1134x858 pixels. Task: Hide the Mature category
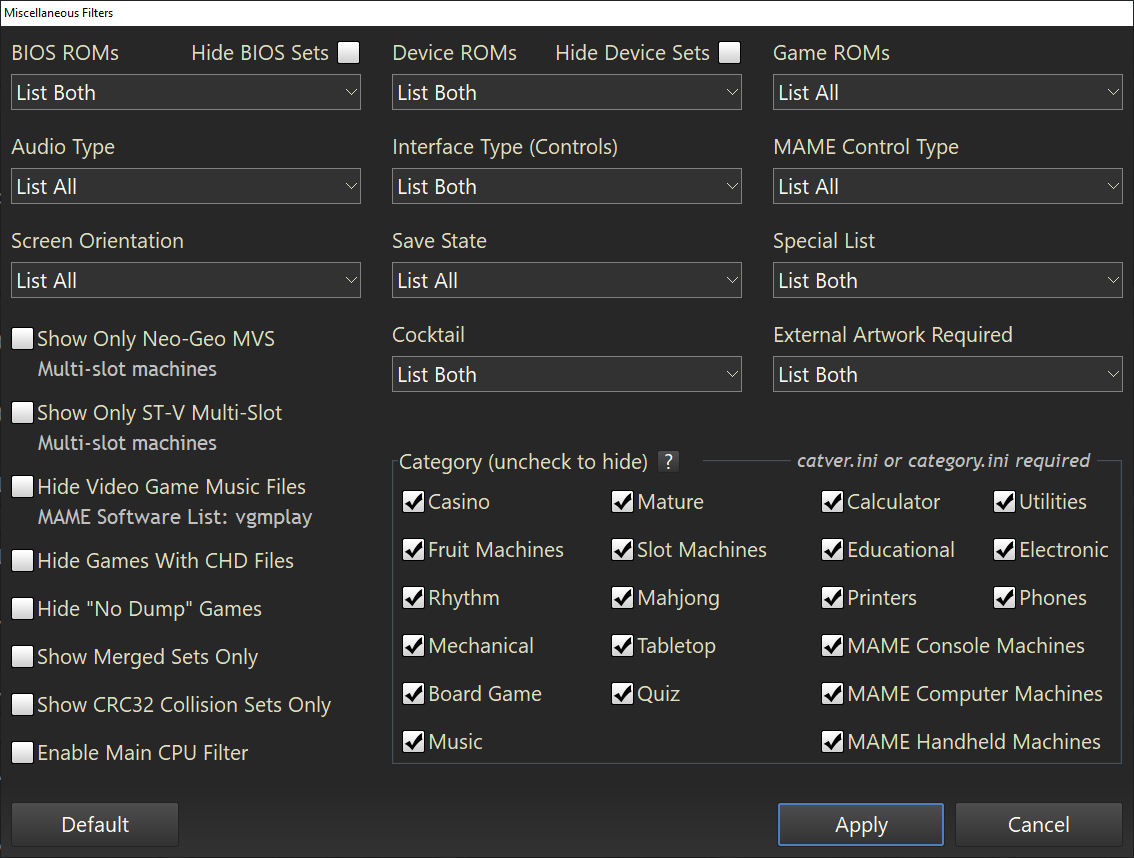623,502
